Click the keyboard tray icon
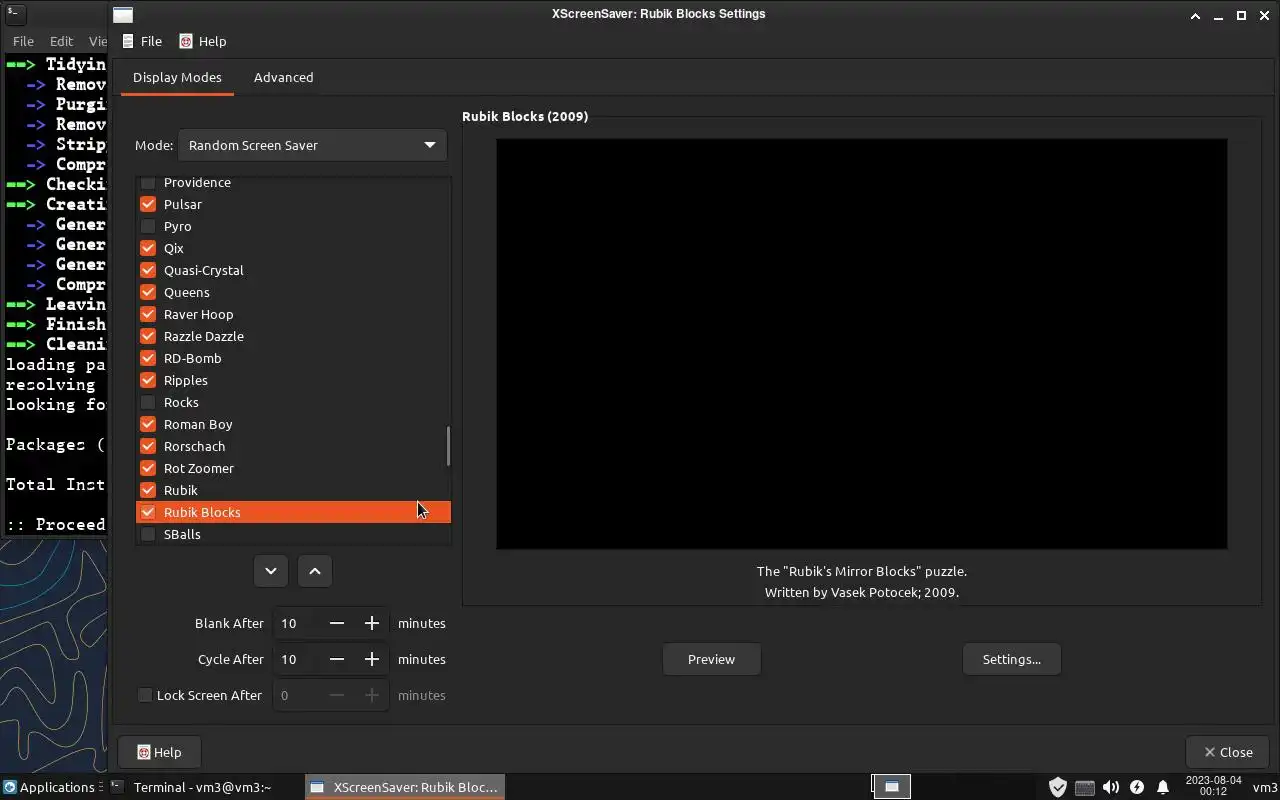The width and height of the screenshot is (1280, 800). tap(1084, 787)
